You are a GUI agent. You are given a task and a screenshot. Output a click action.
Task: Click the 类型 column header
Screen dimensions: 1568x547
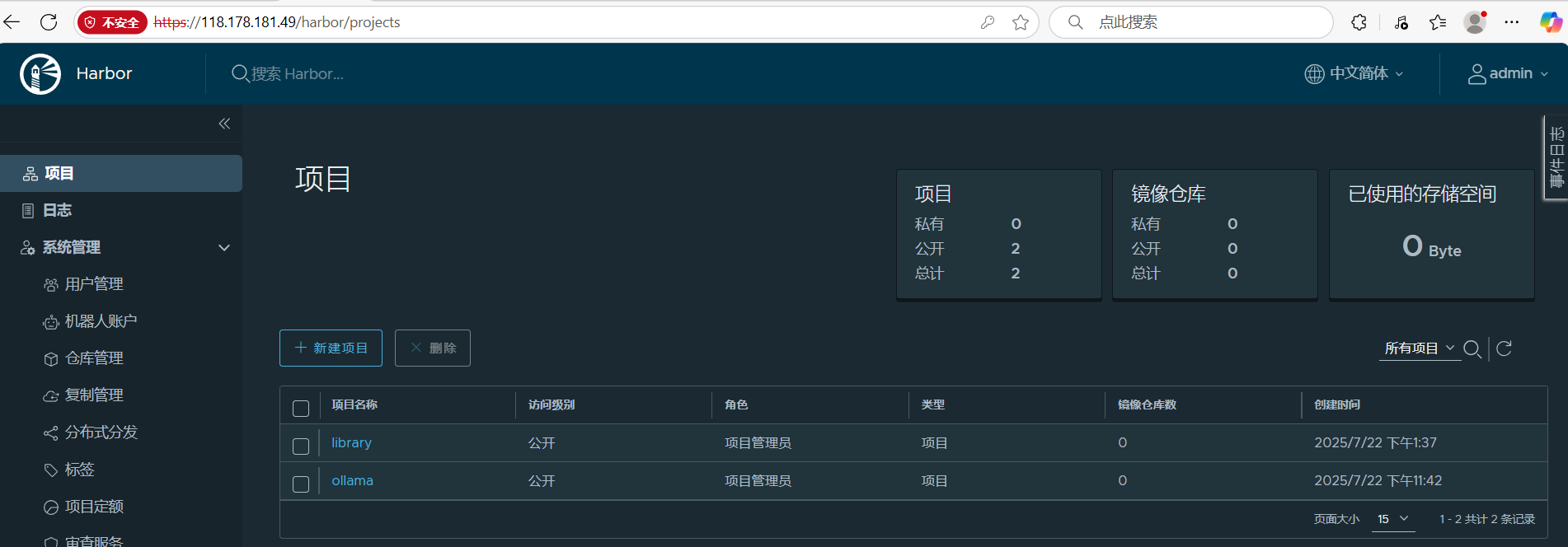pyautogui.click(x=933, y=404)
